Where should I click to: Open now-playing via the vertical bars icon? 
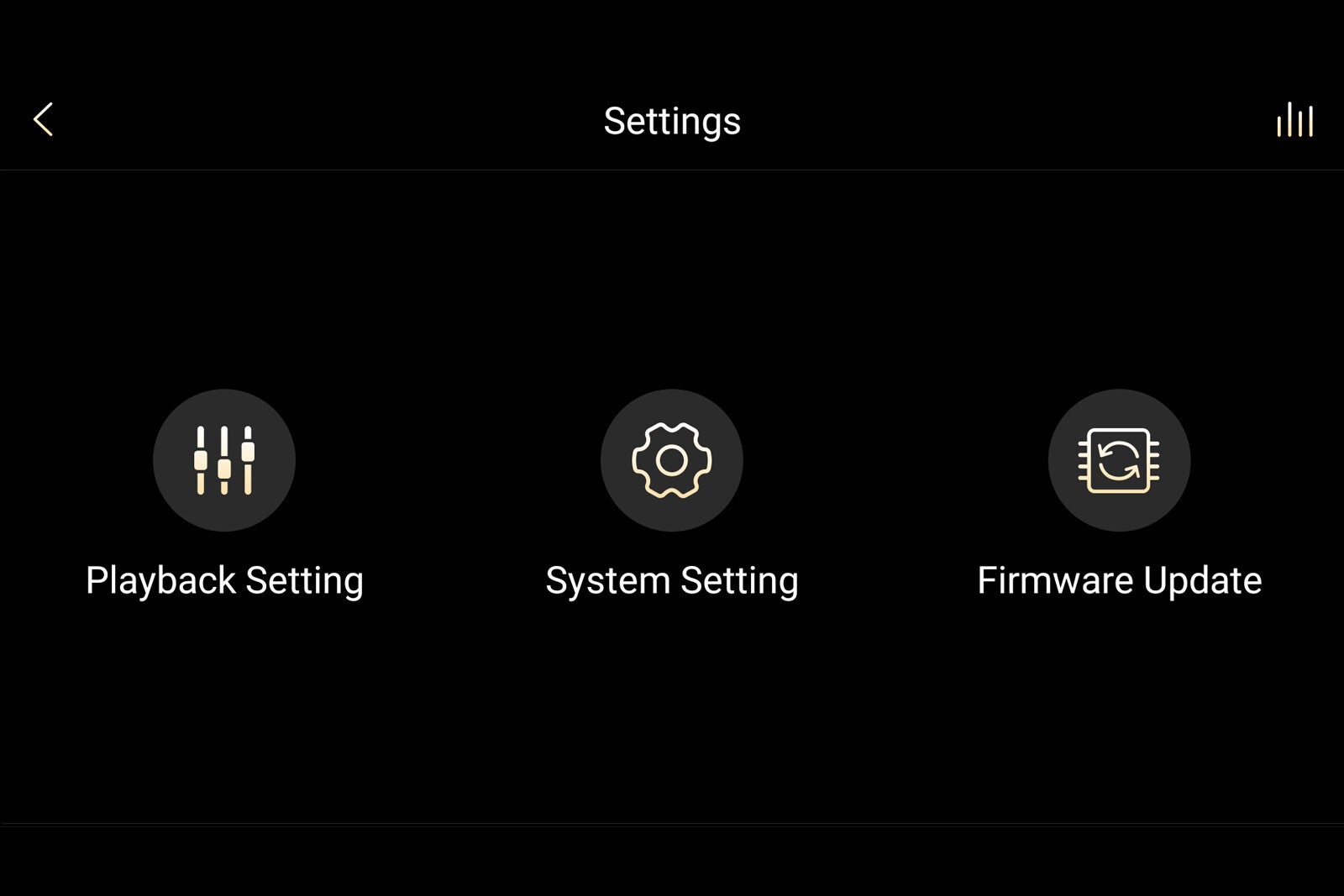click(1295, 120)
